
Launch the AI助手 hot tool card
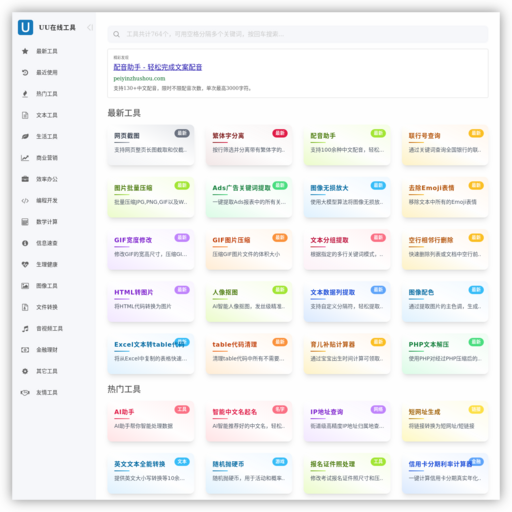coord(151,421)
